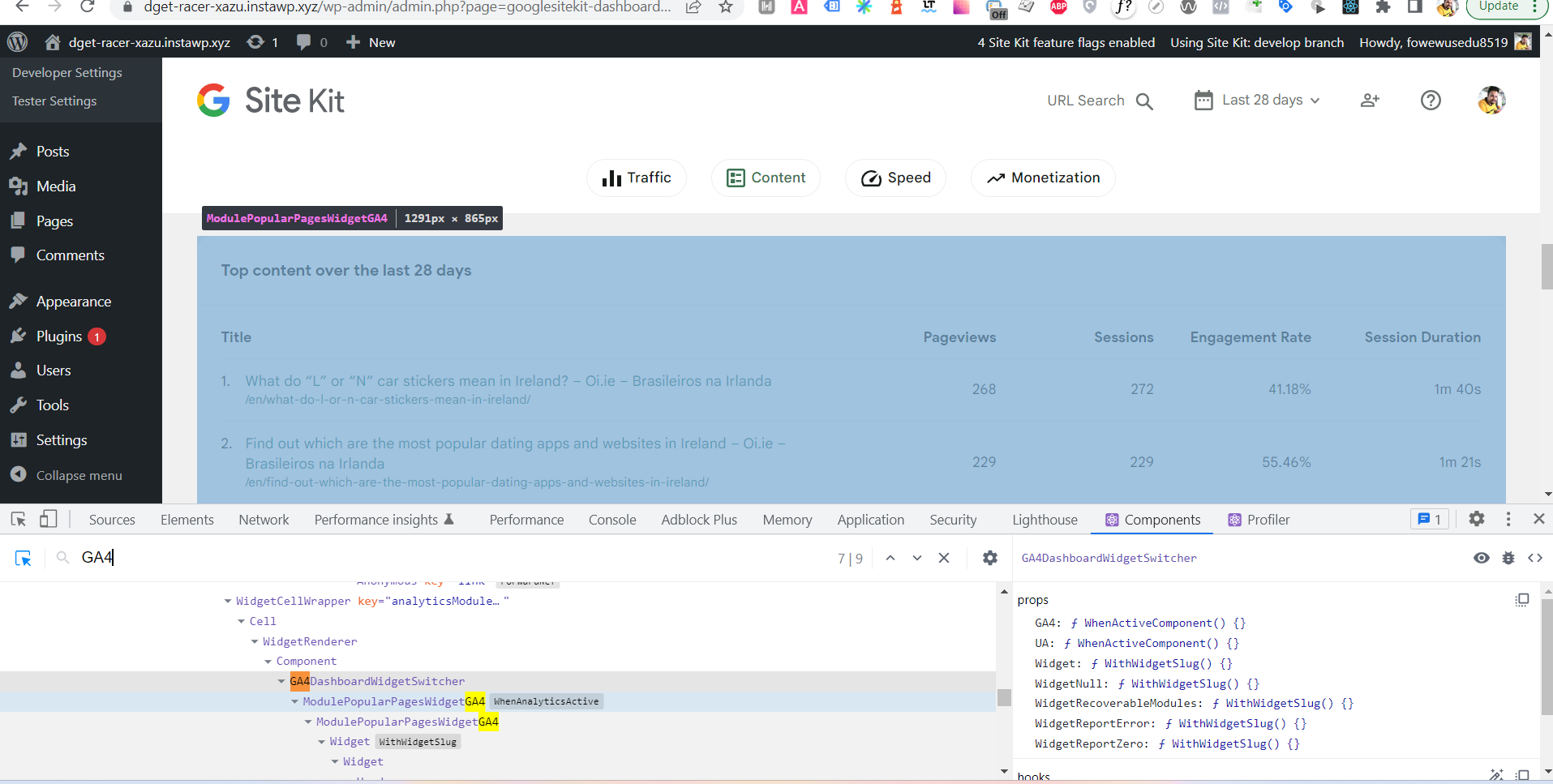Collapse the WidgetCellWrapper tree node
Image resolution: width=1553 pixels, height=784 pixels.
click(x=228, y=601)
